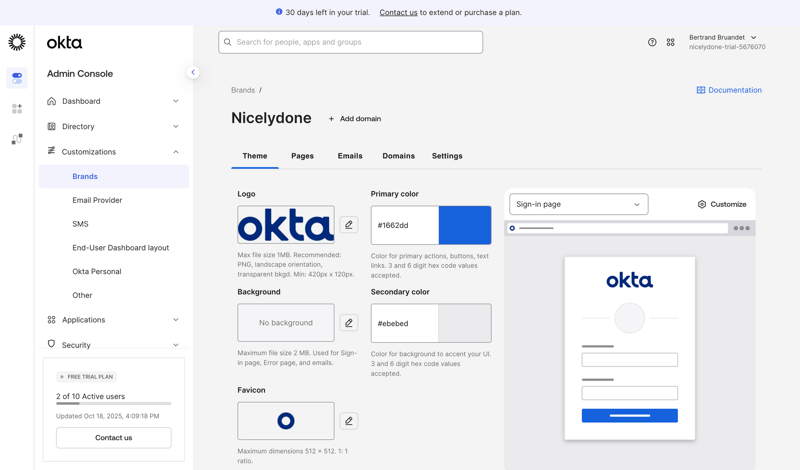Click the blue primary color swatch
This screenshot has width=800, height=470.
(x=465, y=225)
